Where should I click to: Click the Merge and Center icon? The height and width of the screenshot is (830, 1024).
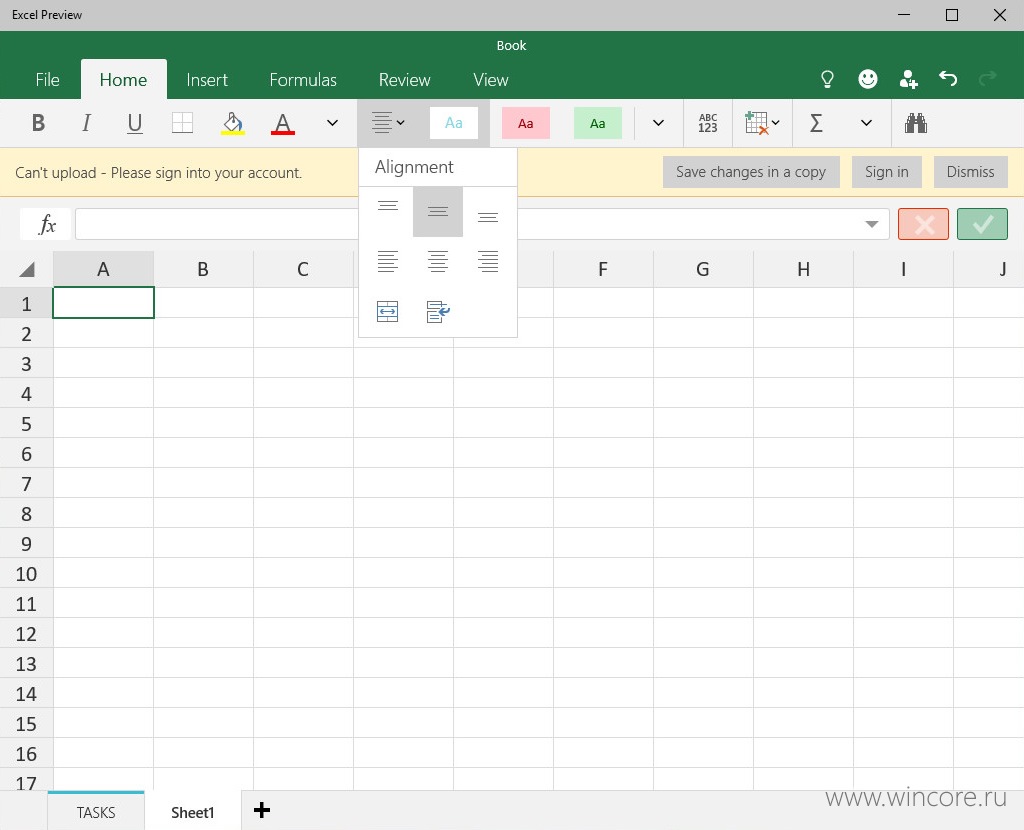pyautogui.click(x=388, y=311)
